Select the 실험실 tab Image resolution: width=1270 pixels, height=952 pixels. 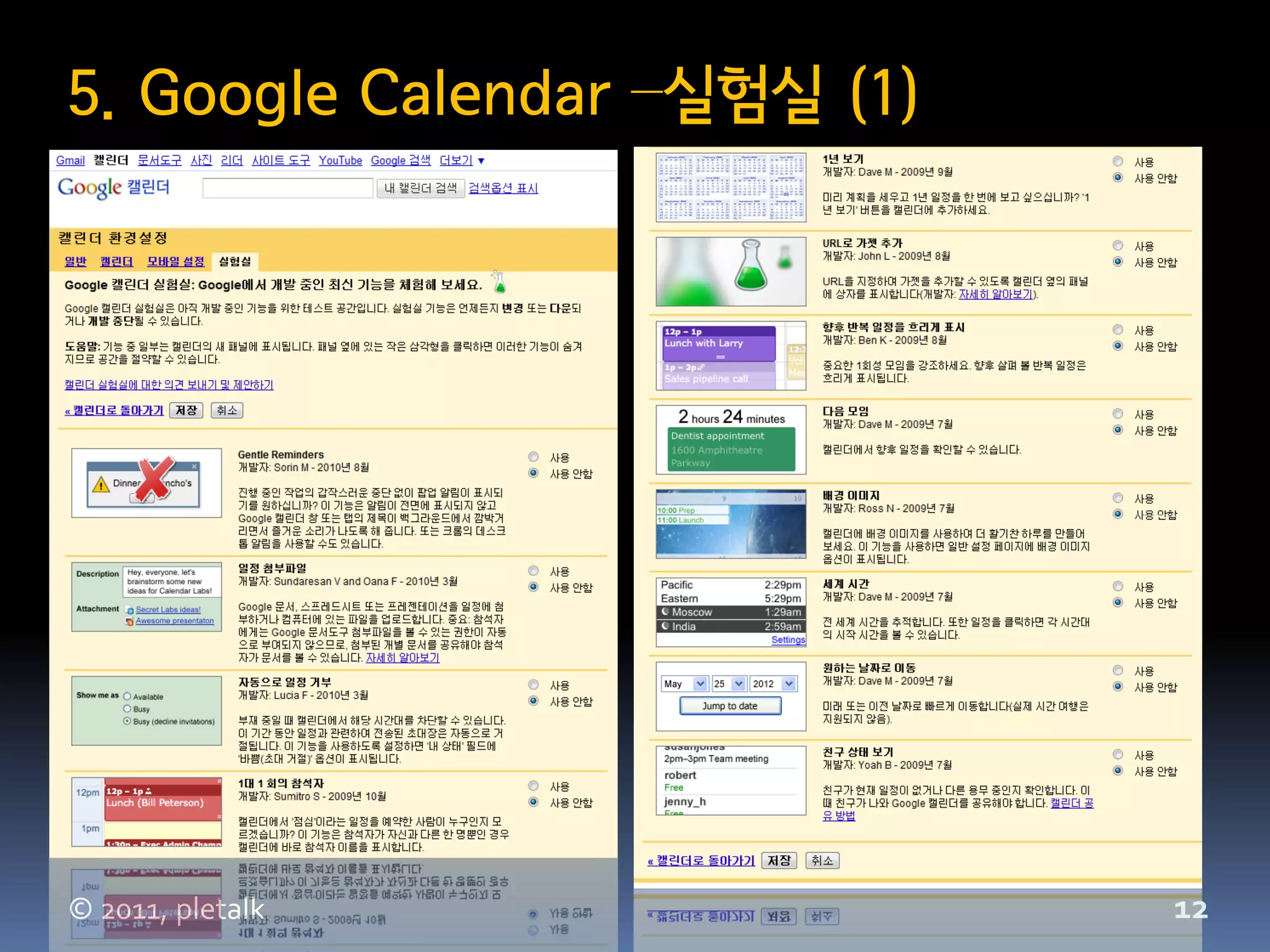click(235, 262)
